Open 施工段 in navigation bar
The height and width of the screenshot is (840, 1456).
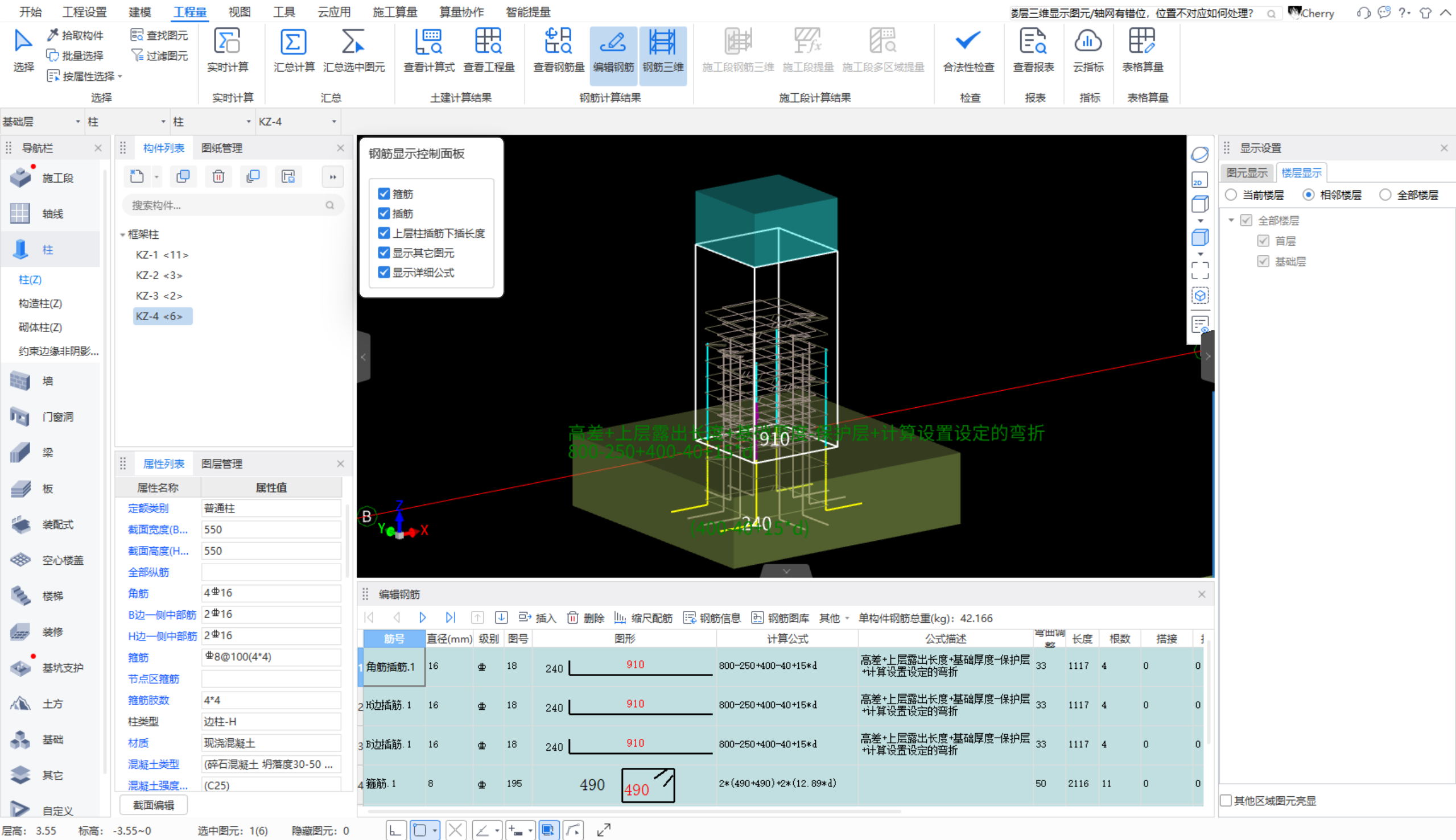coord(51,177)
